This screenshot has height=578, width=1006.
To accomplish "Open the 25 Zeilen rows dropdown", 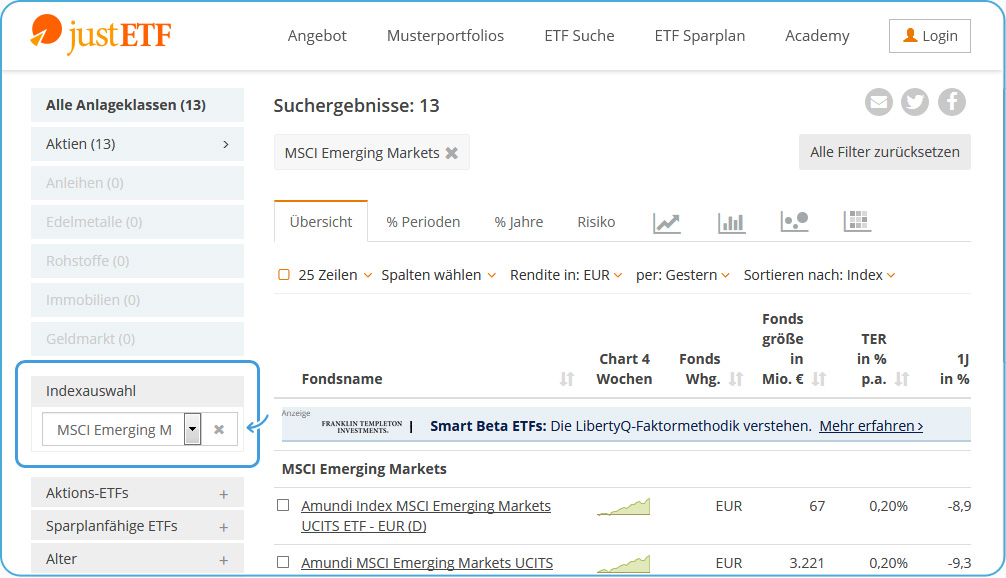I will [x=334, y=275].
